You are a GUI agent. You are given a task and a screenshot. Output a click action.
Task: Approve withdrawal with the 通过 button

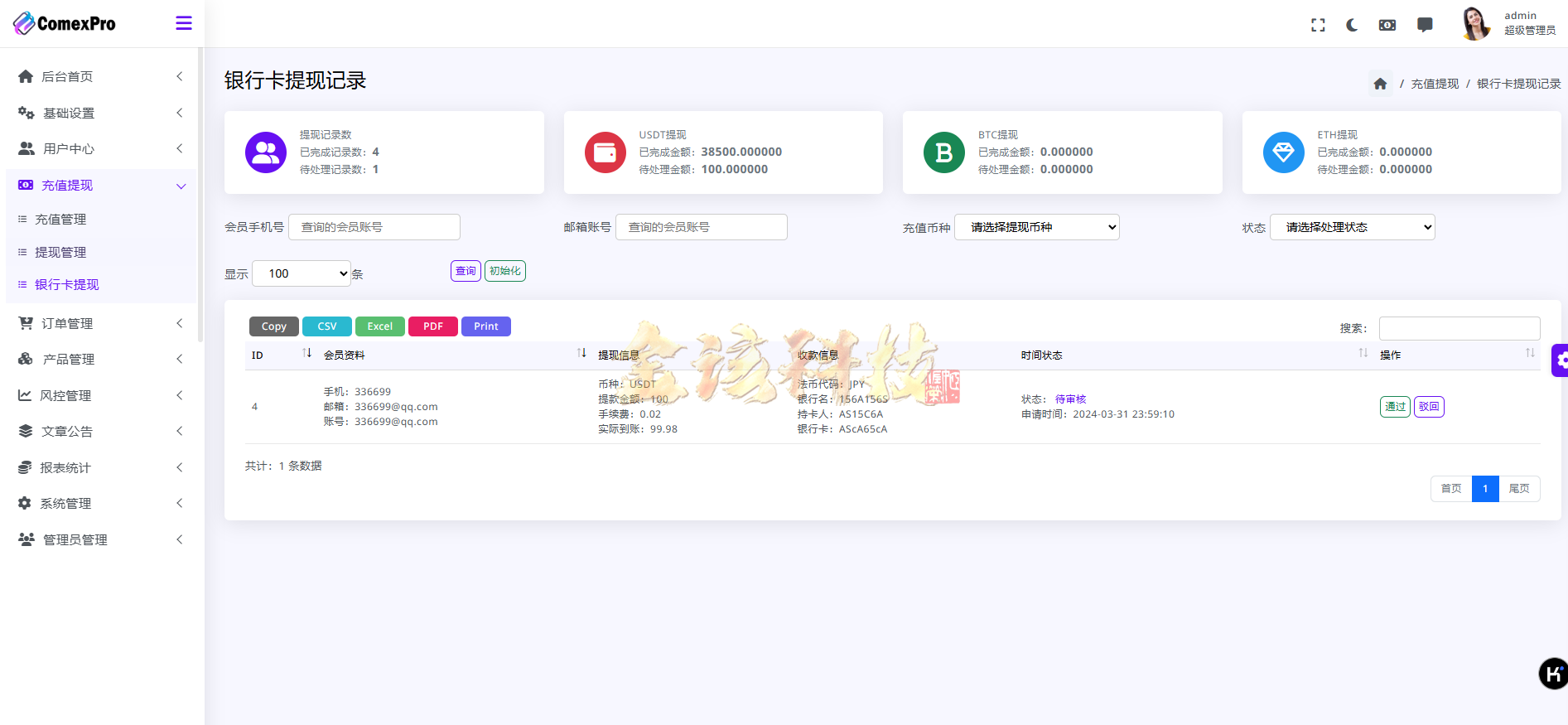tap(1396, 407)
